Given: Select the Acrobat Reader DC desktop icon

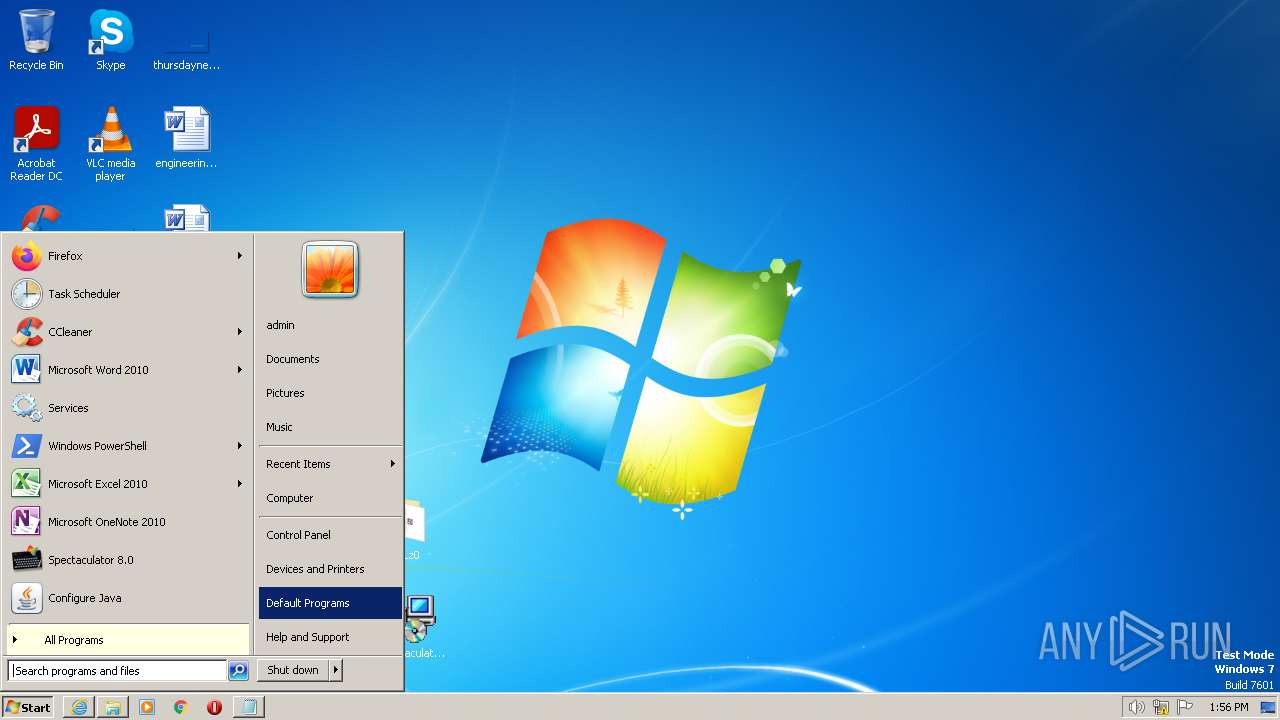Looking at the screenshot, I should [36, 144].
